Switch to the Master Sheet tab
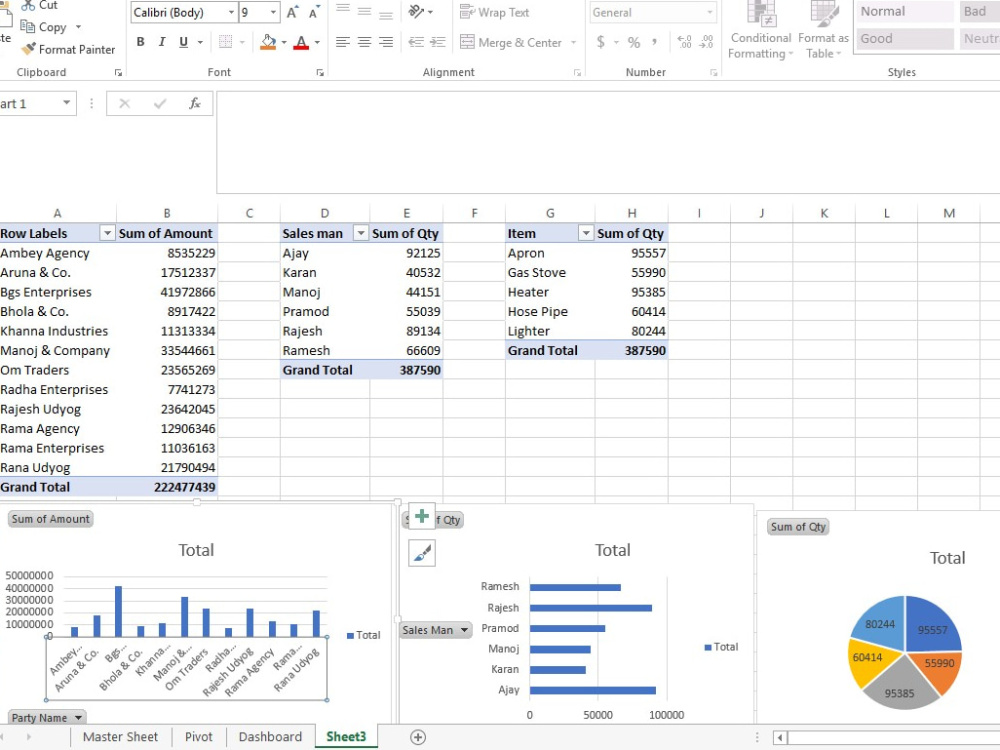 pos(120,737)
